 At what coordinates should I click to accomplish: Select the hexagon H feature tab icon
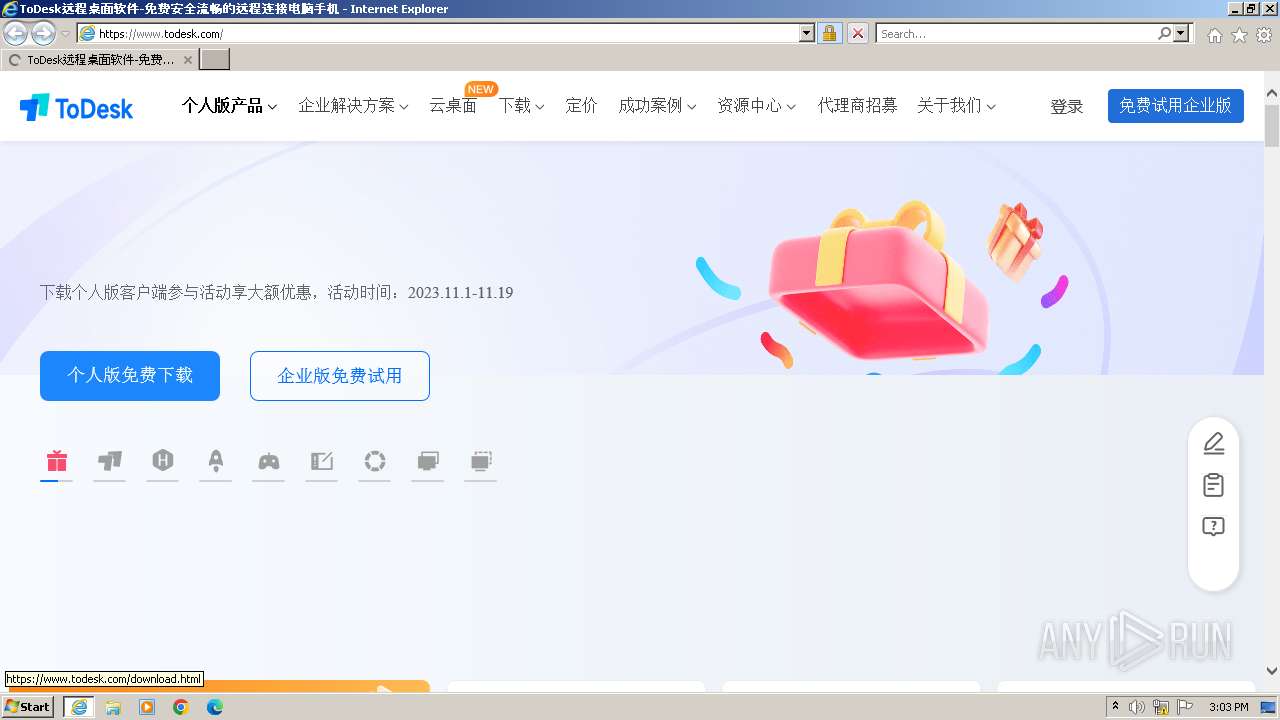click(x=163, y=460)
